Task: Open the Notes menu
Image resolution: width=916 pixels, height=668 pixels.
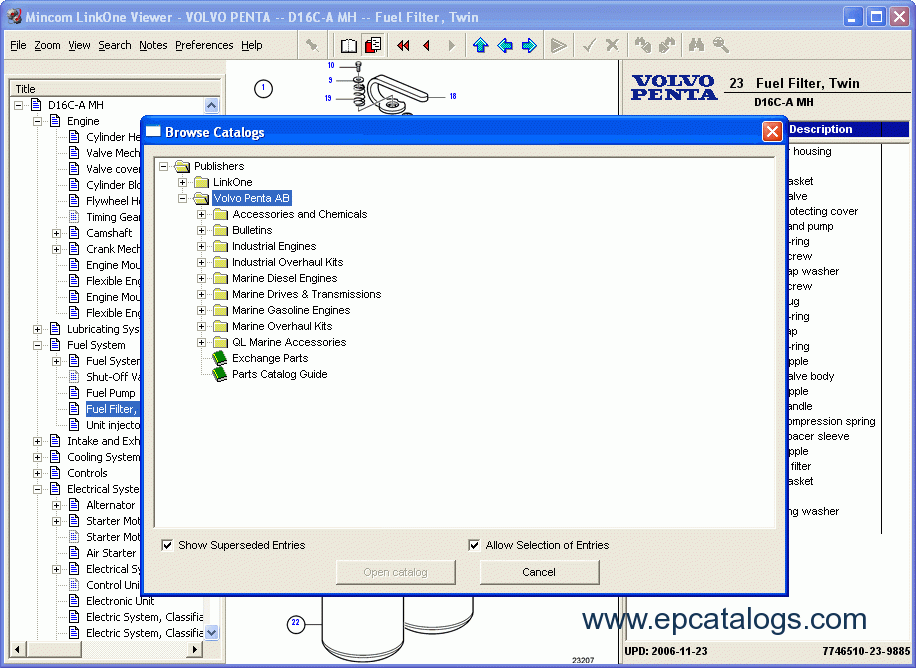Action: tap(153, 45)
